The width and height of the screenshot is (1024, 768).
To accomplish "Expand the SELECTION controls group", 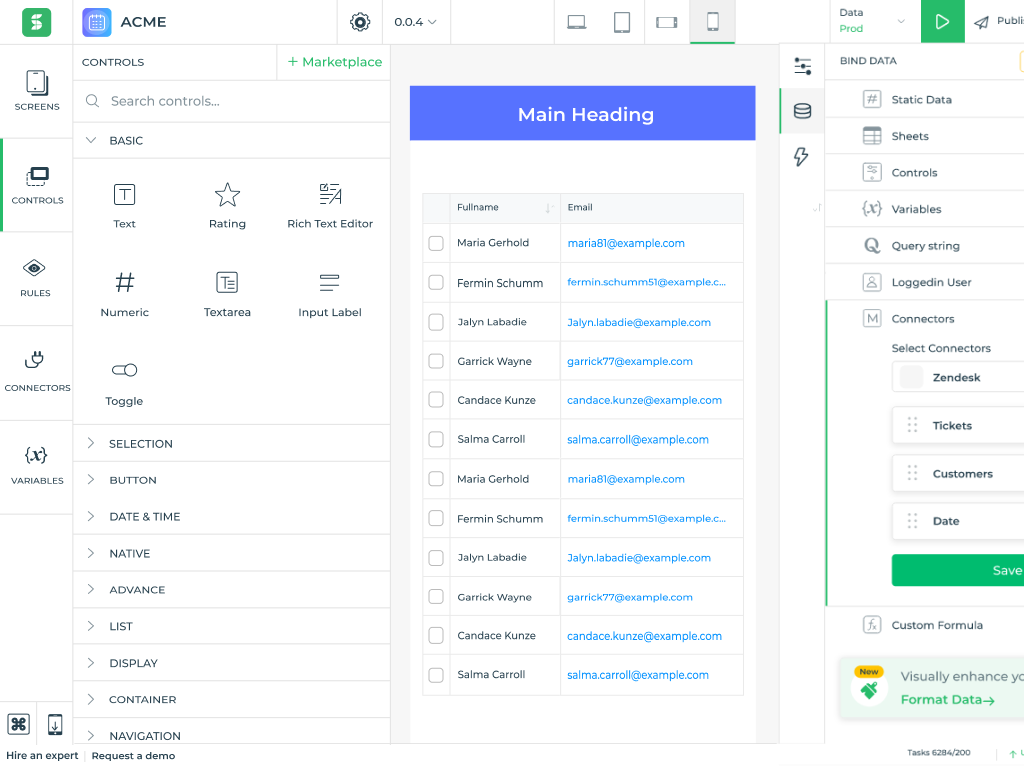I will click(x=140, y=444).
